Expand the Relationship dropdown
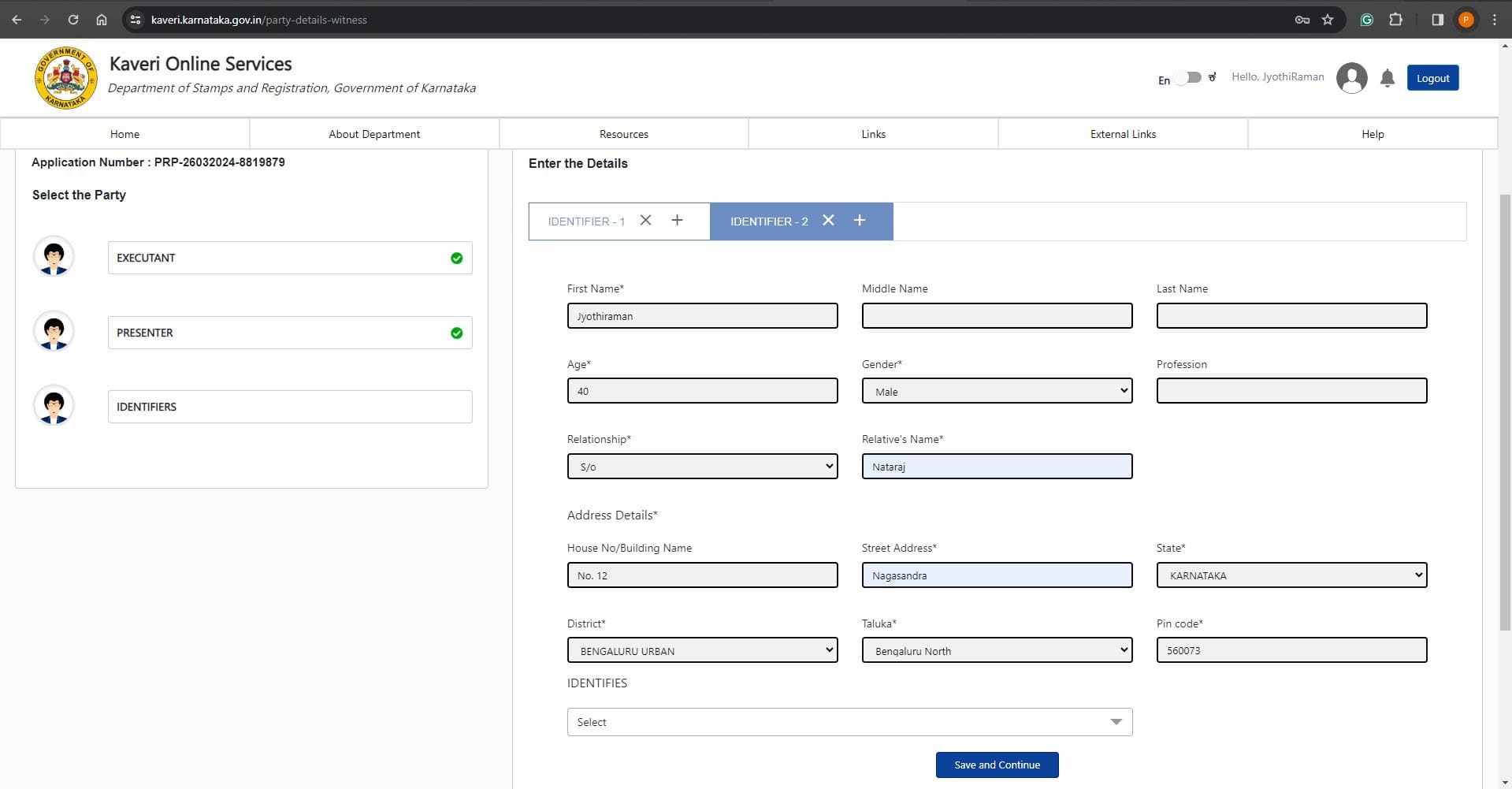The width and height of the screenshot is (1512, 789). (701, 467)
